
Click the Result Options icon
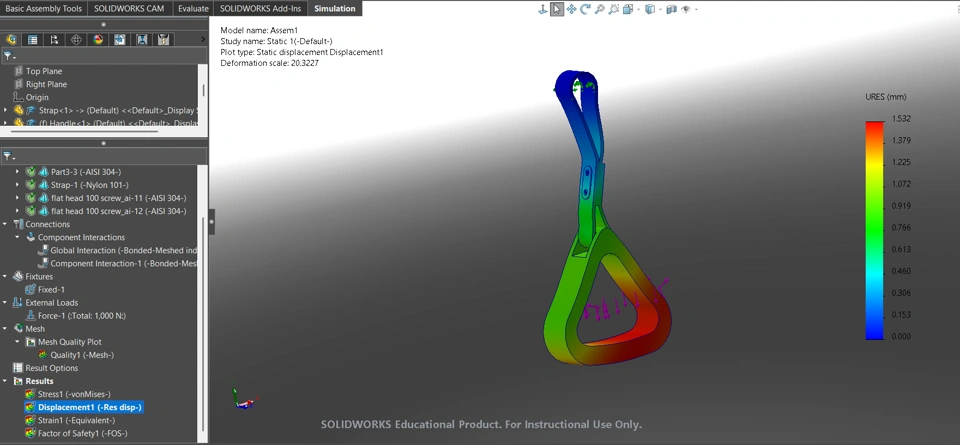point(18,368)
